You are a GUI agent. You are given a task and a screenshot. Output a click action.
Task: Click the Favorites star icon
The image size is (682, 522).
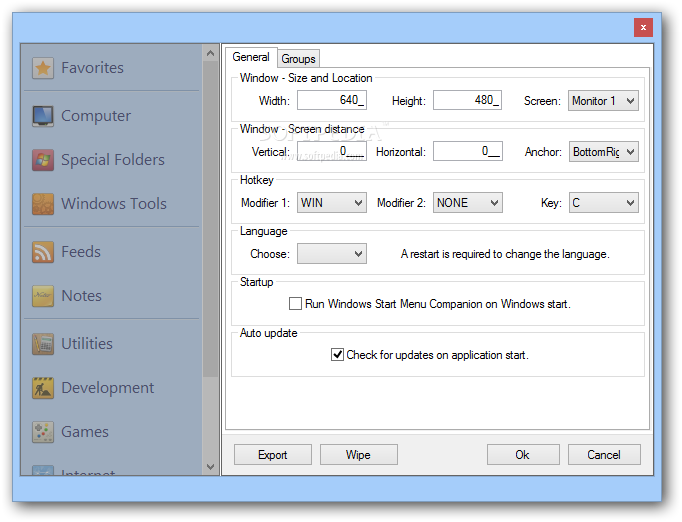[x=43, y=68]
